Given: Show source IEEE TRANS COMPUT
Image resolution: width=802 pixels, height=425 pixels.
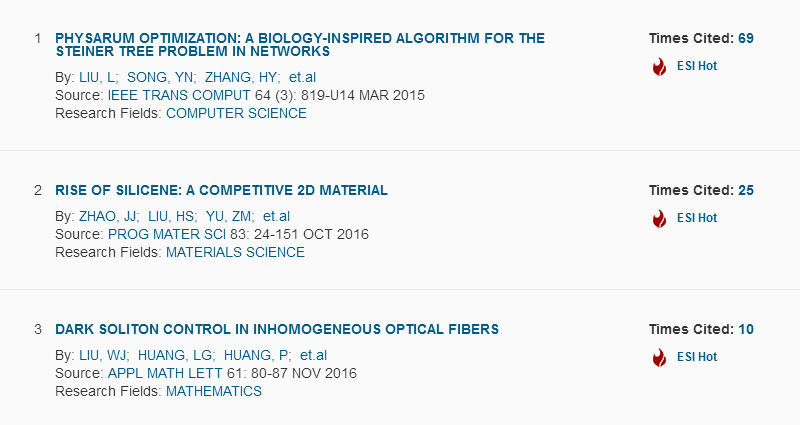Looking at the screenshot, I should (x=179, y=96).
